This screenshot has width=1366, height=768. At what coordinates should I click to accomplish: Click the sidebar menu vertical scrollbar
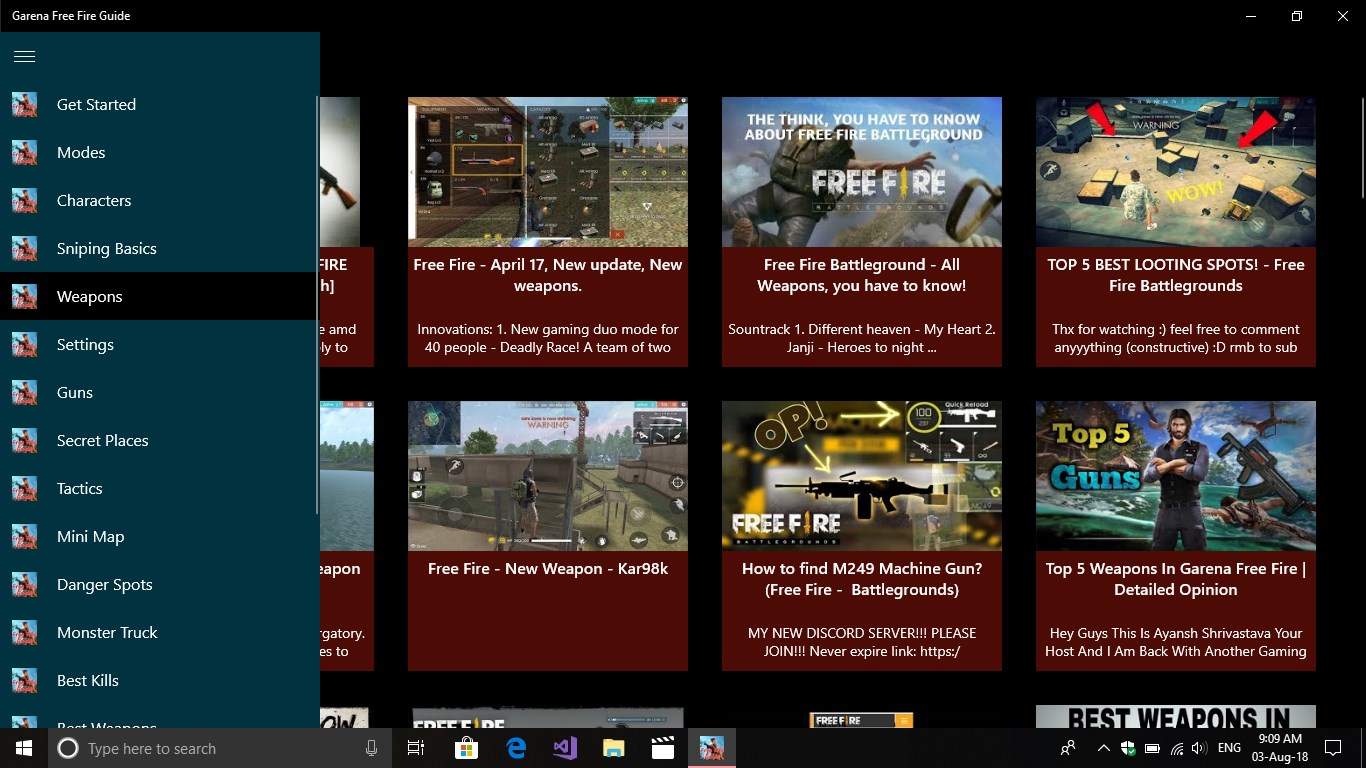coord(317,305)
